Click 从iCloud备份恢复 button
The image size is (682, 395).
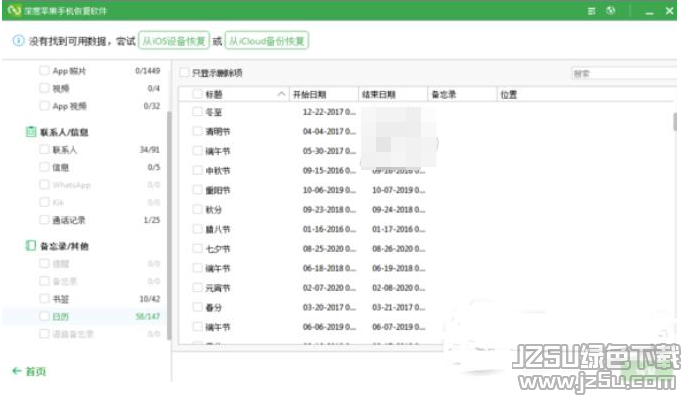point(267,41)
